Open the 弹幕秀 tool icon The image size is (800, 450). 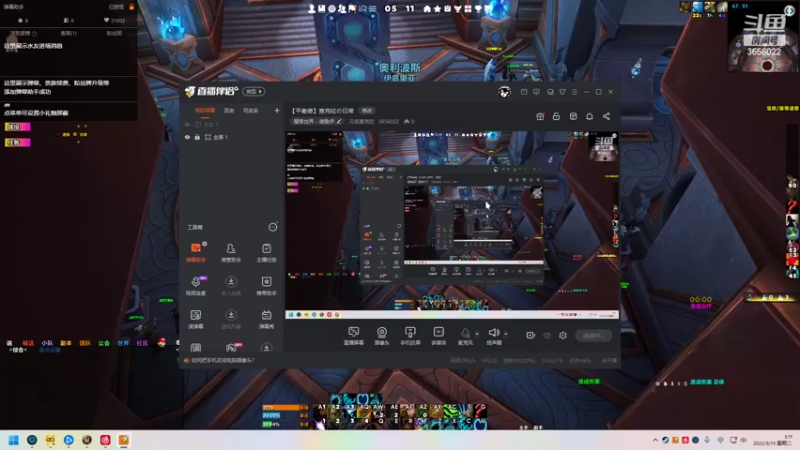(266, 319)
